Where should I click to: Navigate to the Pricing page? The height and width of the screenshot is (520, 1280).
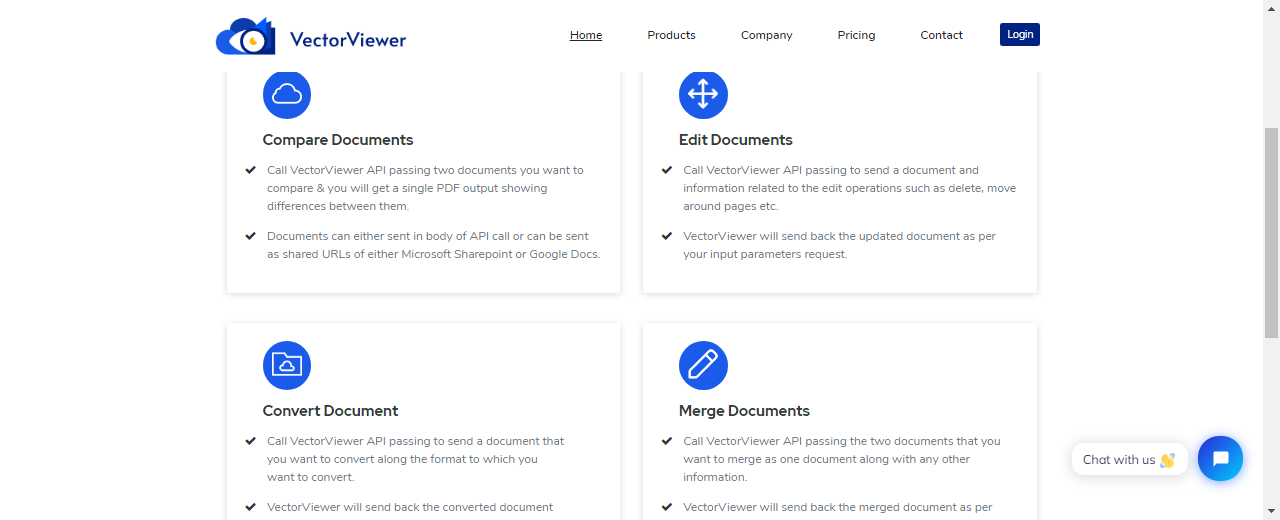tap(856, 35)
